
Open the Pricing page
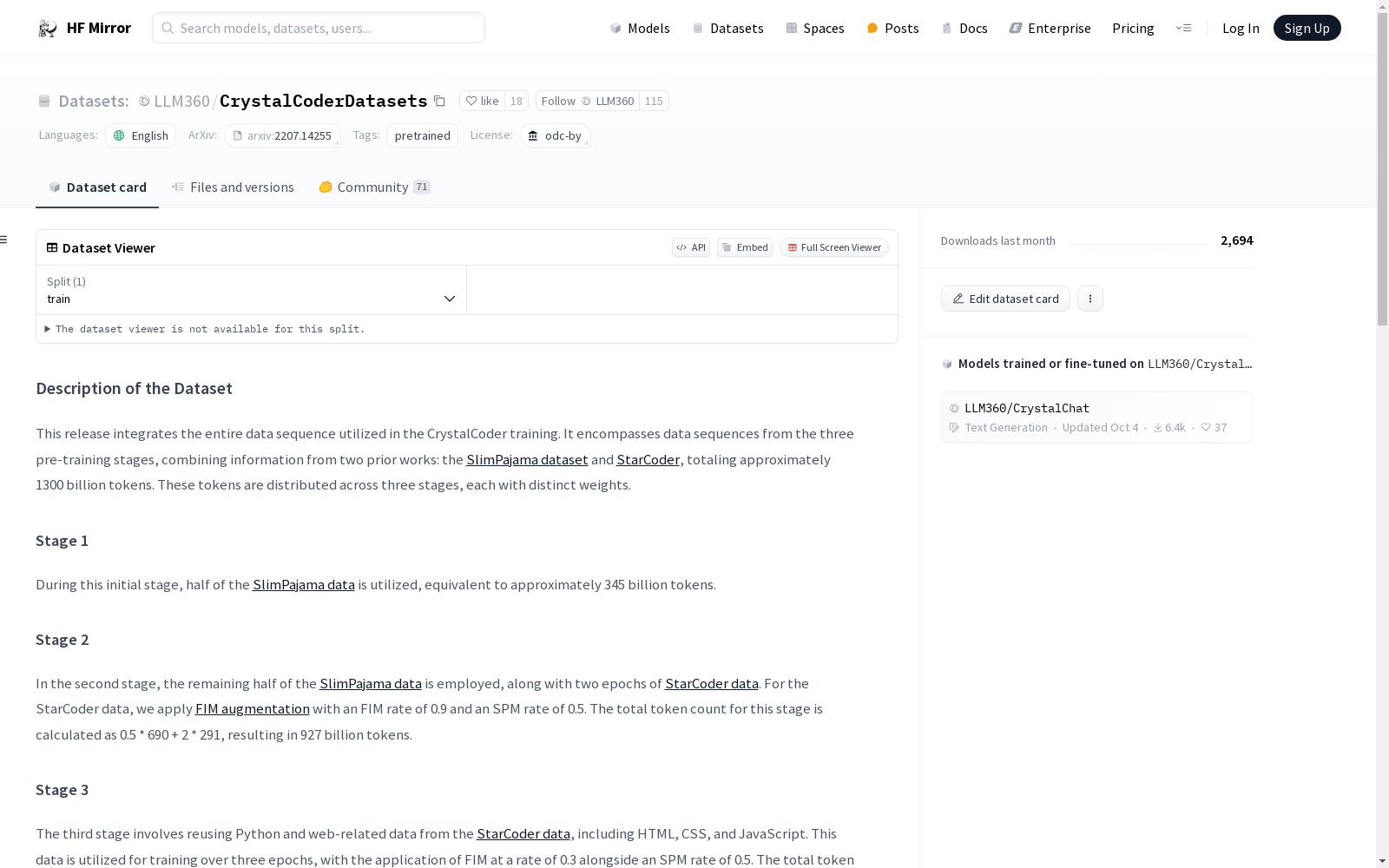point(1133,29)
